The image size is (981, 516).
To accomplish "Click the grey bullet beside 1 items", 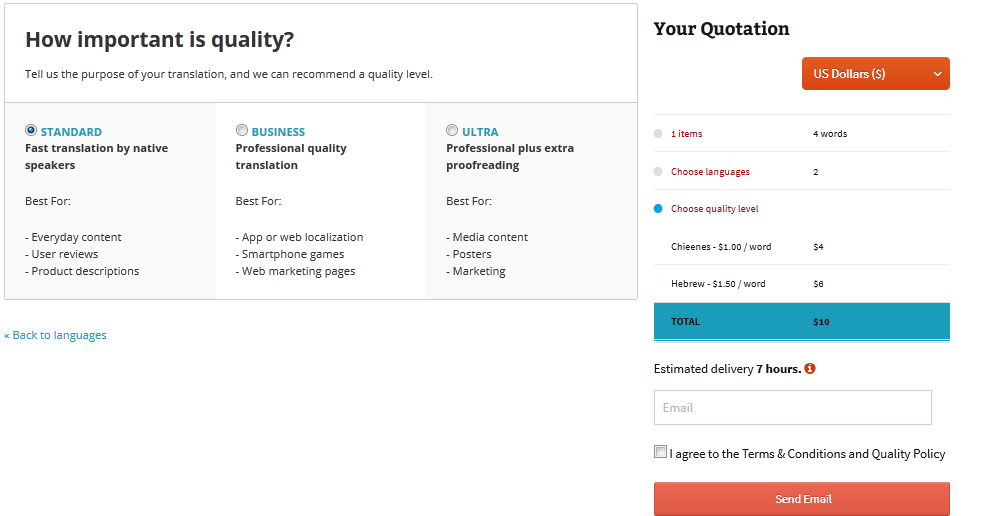I will pyautogui.click(x=658, y=134).
